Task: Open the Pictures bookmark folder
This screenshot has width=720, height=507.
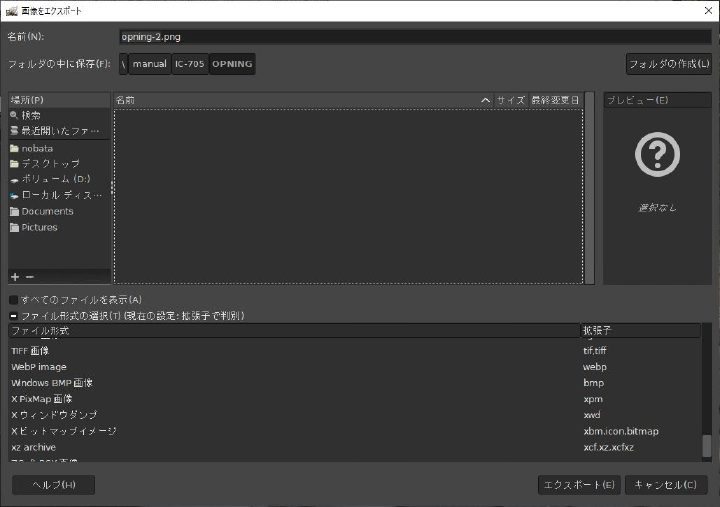Action: [x=39, y=227]
